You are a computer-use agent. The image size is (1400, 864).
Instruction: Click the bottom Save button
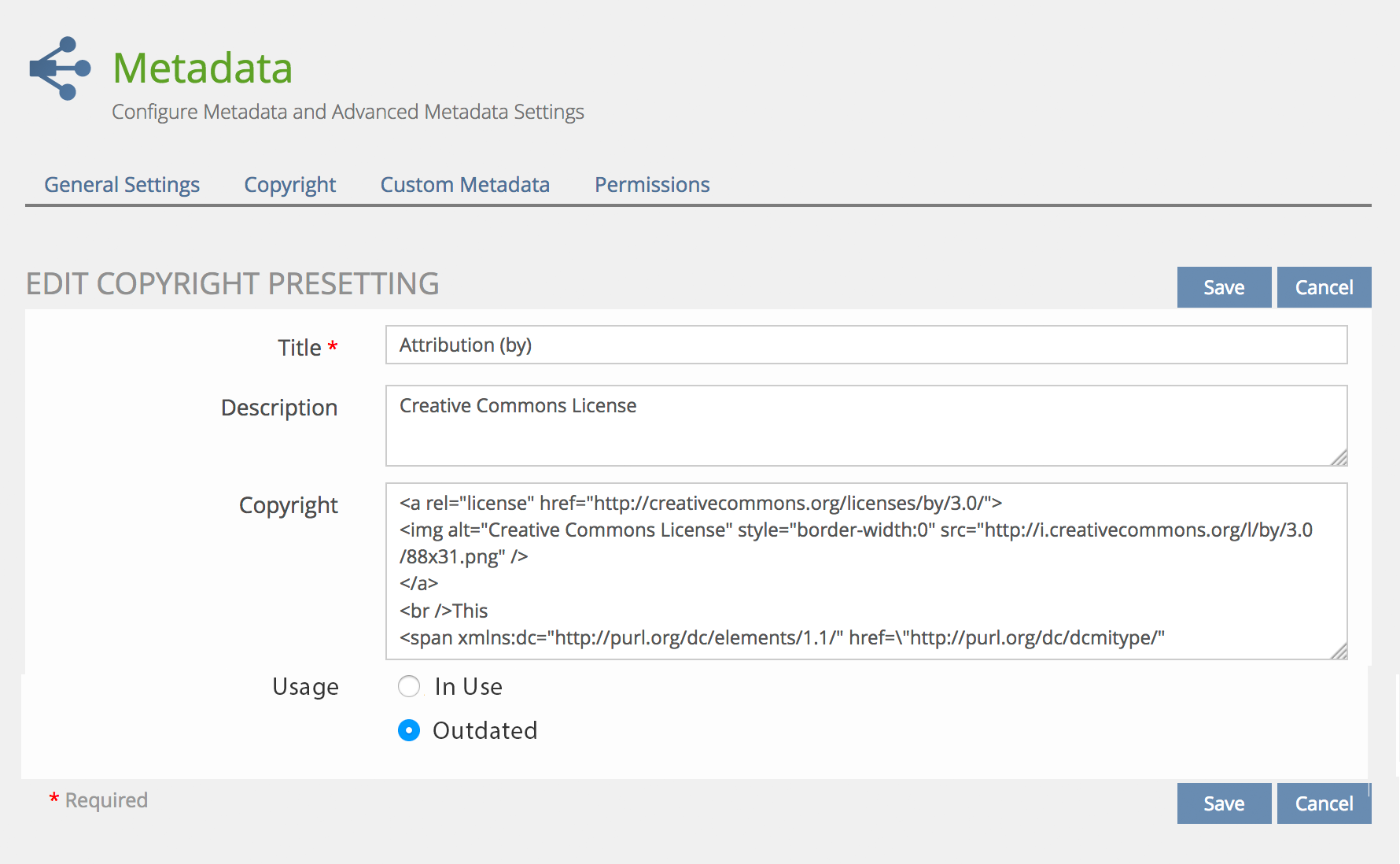[1224, 803]
